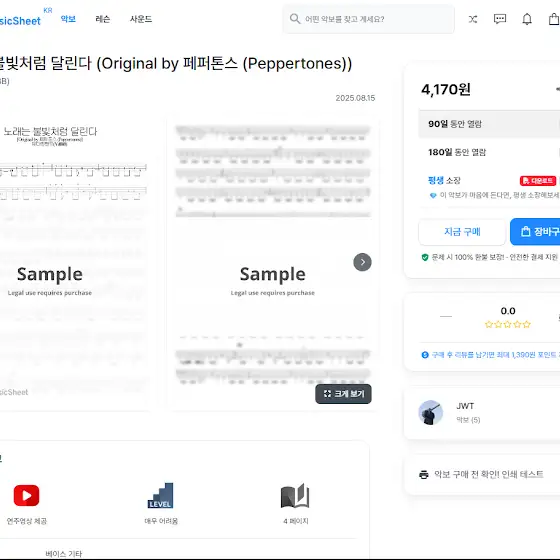Image resolution: width=560 pixels, height=560 pixels.
Task: Open the chat messages icon
Action: (500, 19)
